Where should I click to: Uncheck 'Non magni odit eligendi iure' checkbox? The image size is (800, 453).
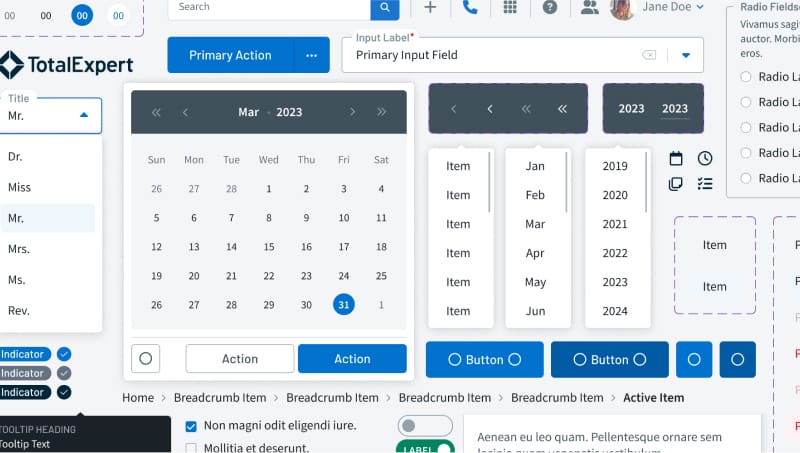[191, 426]
